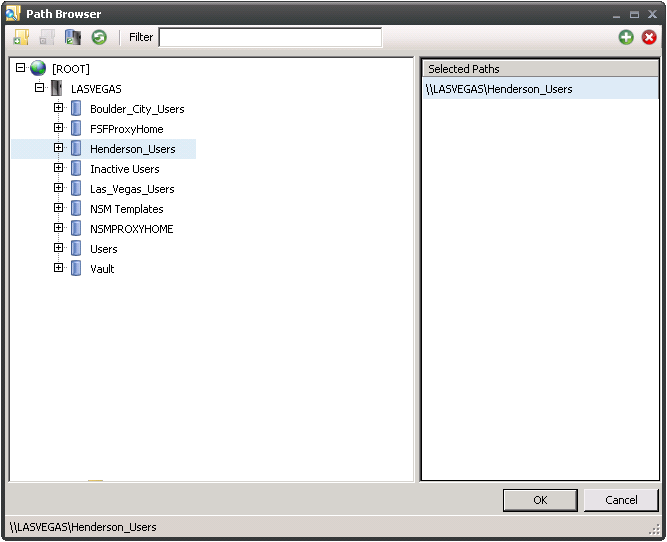The image size is (667, 542).
Task: Click the volume icon for NSM Templates
Action: coord(76,208)
